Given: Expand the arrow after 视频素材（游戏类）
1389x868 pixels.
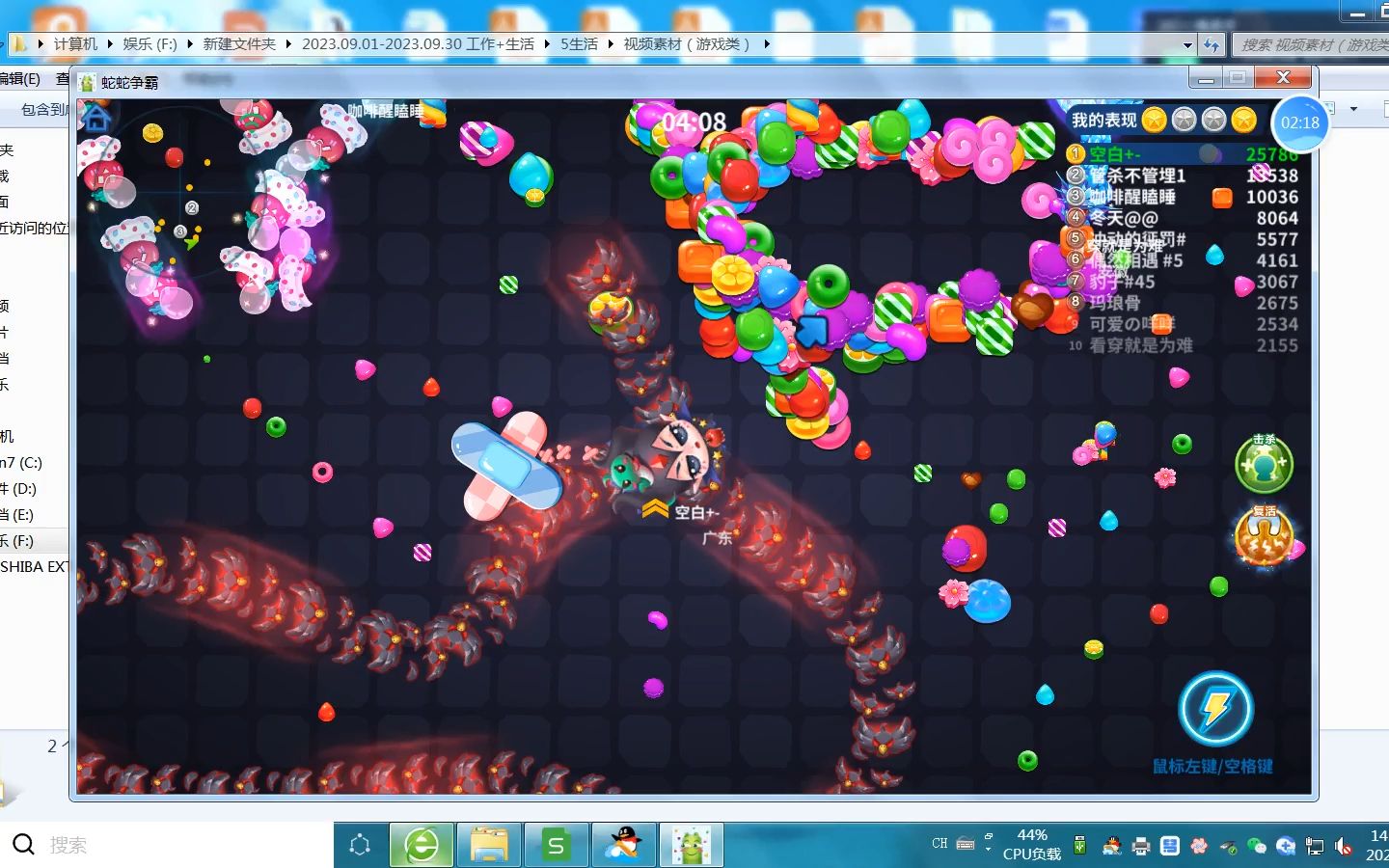Looking at the screenshot, I should [x=767, y=44].
